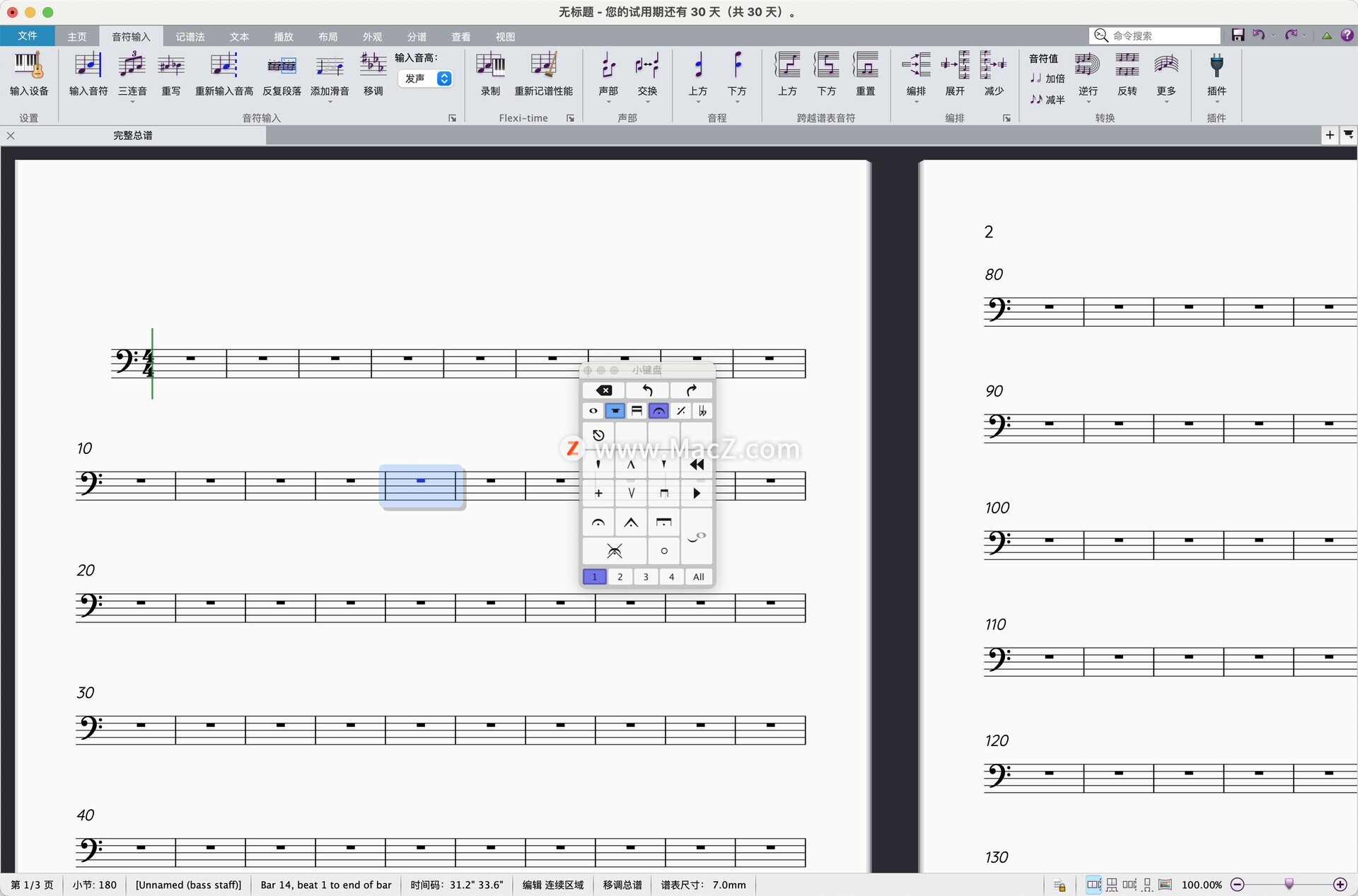
Task: Toggle keypad accidentals (double flat) layout
Action: (702, 411)
